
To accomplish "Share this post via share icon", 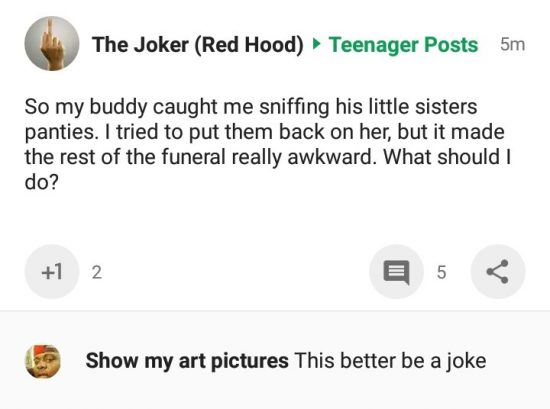I will point(498,272).
